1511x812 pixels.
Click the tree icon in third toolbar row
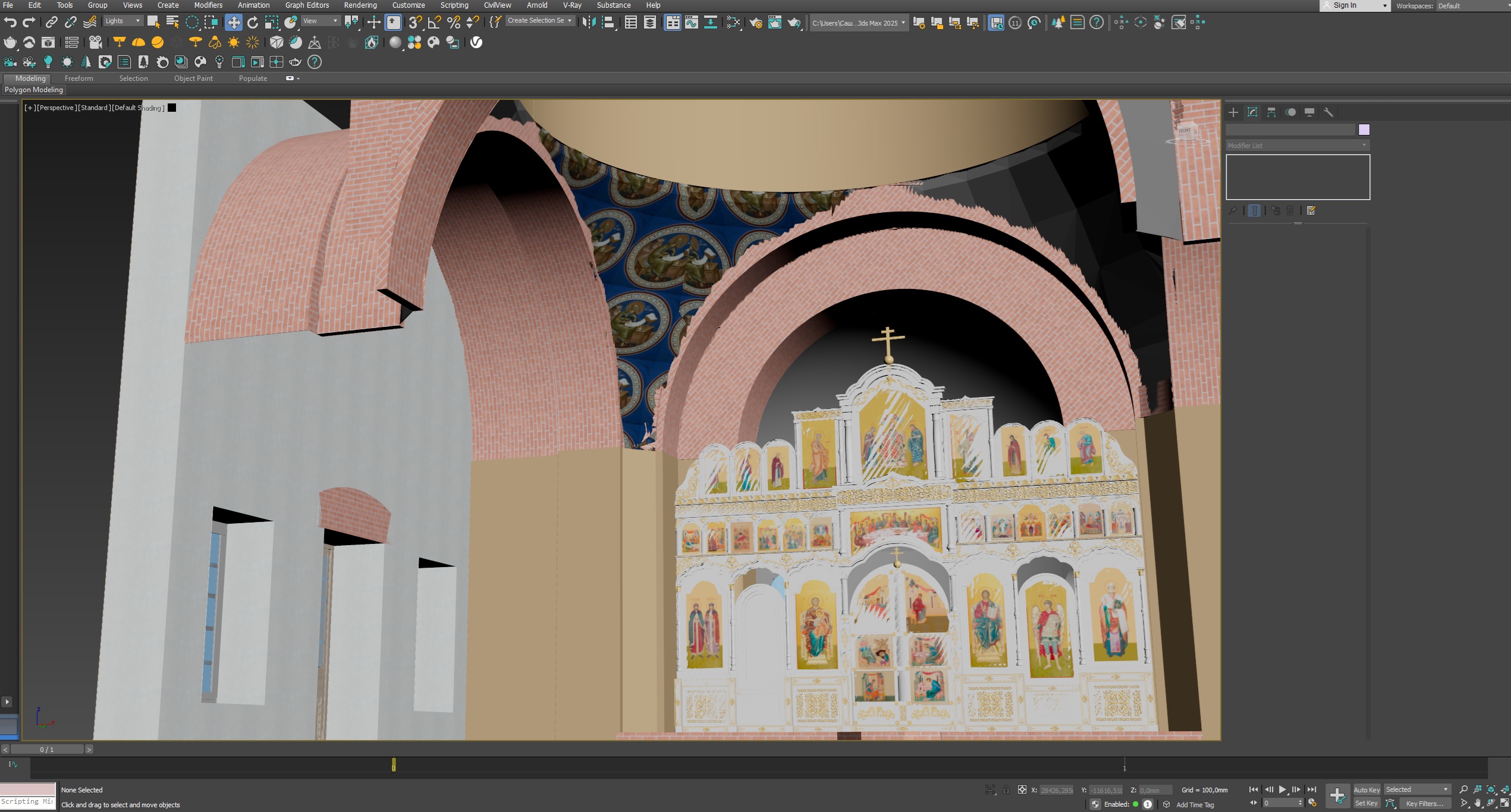click(86, 62)
